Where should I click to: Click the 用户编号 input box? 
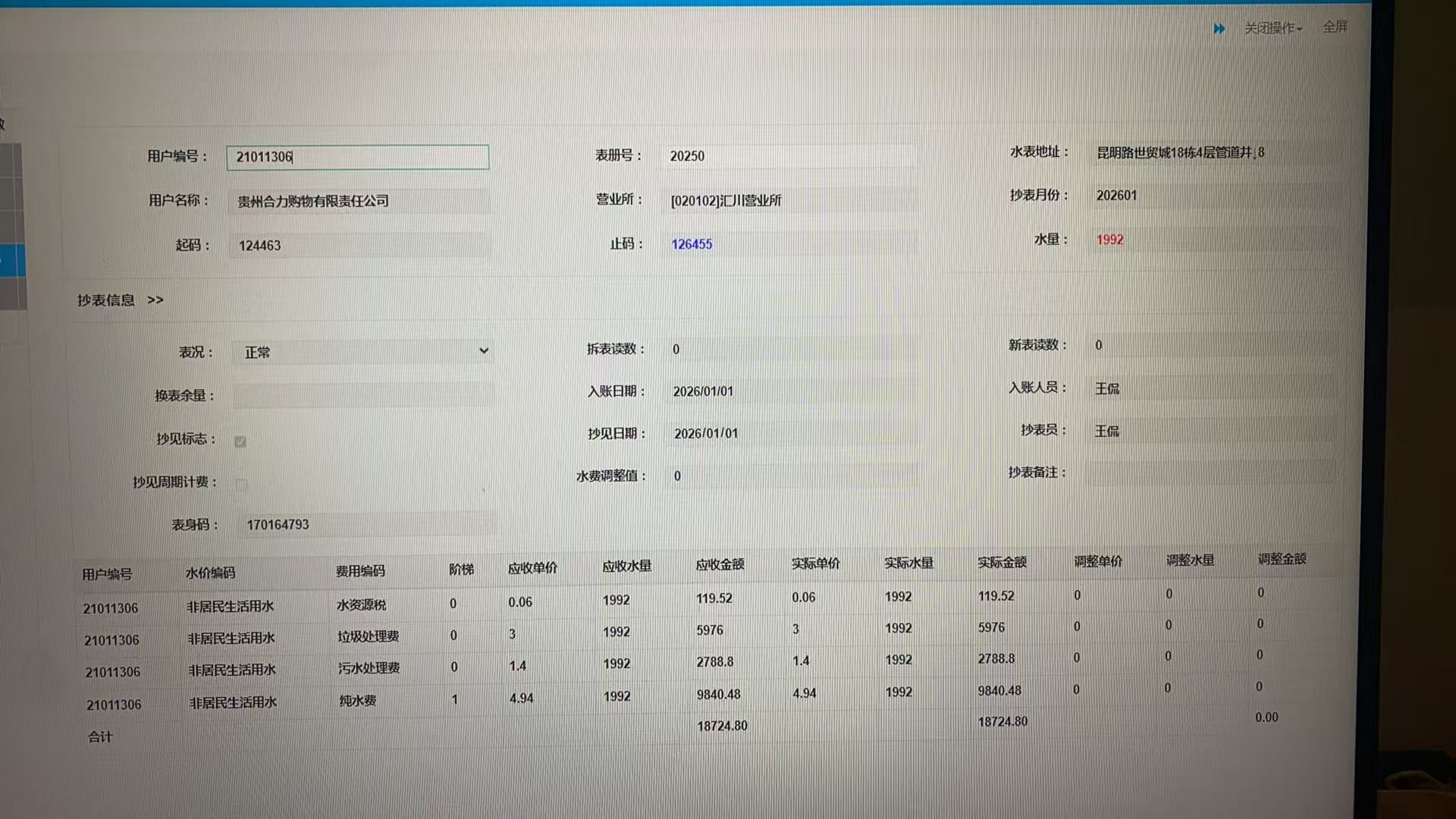click(x=357, y=157)
